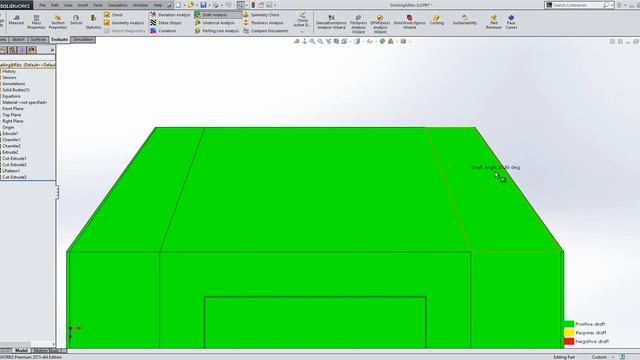This screenshot has width=640, height=360.
Task: Select Sensors in feature tree
Action: tap(9, 78)
